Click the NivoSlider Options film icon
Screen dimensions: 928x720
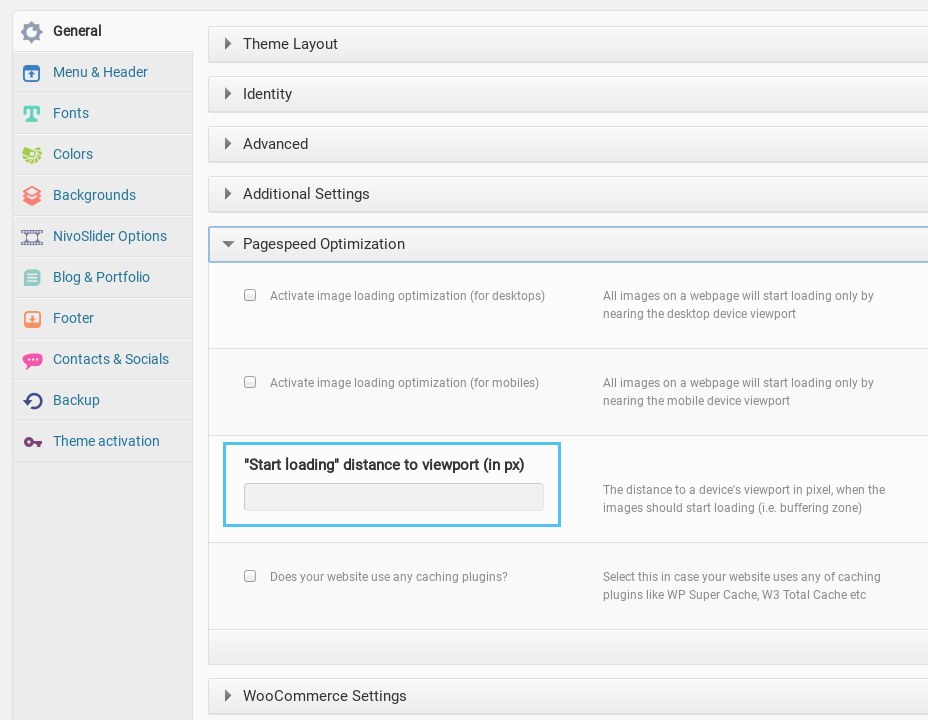click(x=32, y=236)
